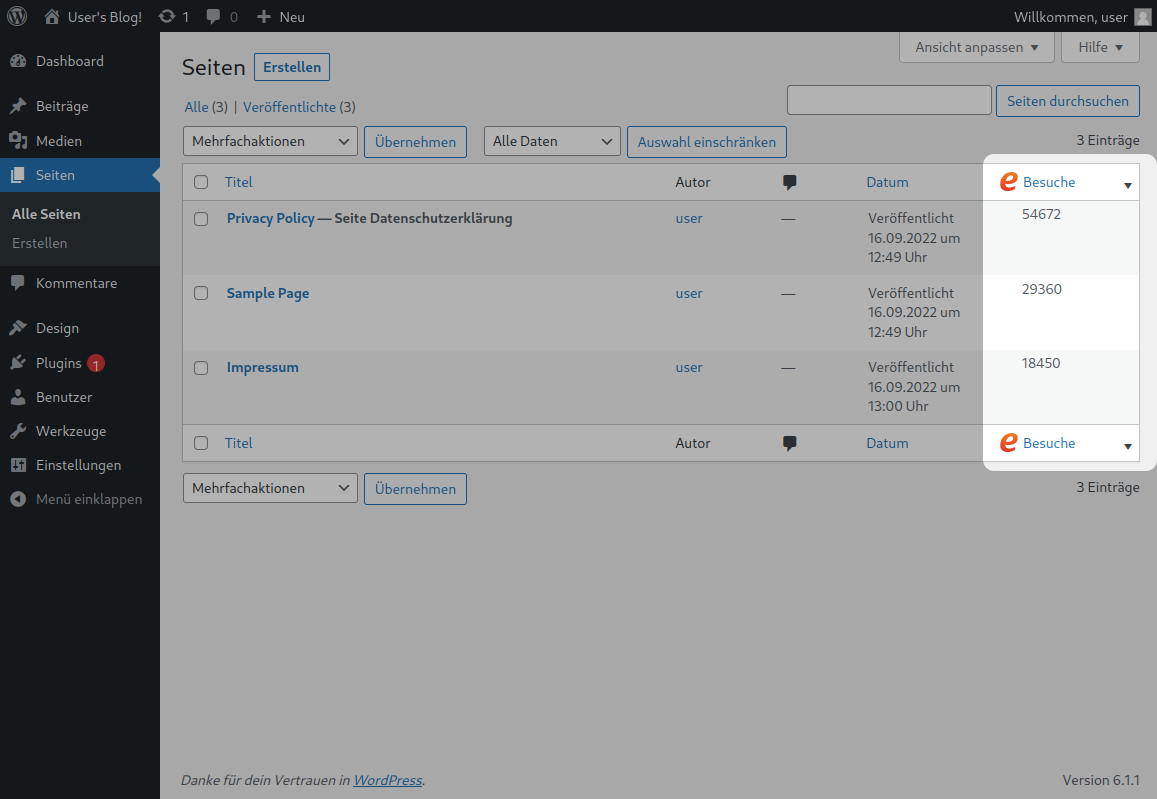
Task: Click the red Plugins update badge
Action: (96, 363)
